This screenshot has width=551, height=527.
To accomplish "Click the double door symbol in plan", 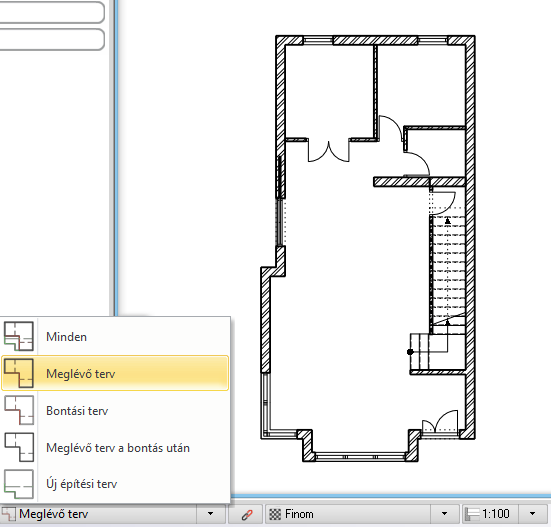I will tap(329, 151).
